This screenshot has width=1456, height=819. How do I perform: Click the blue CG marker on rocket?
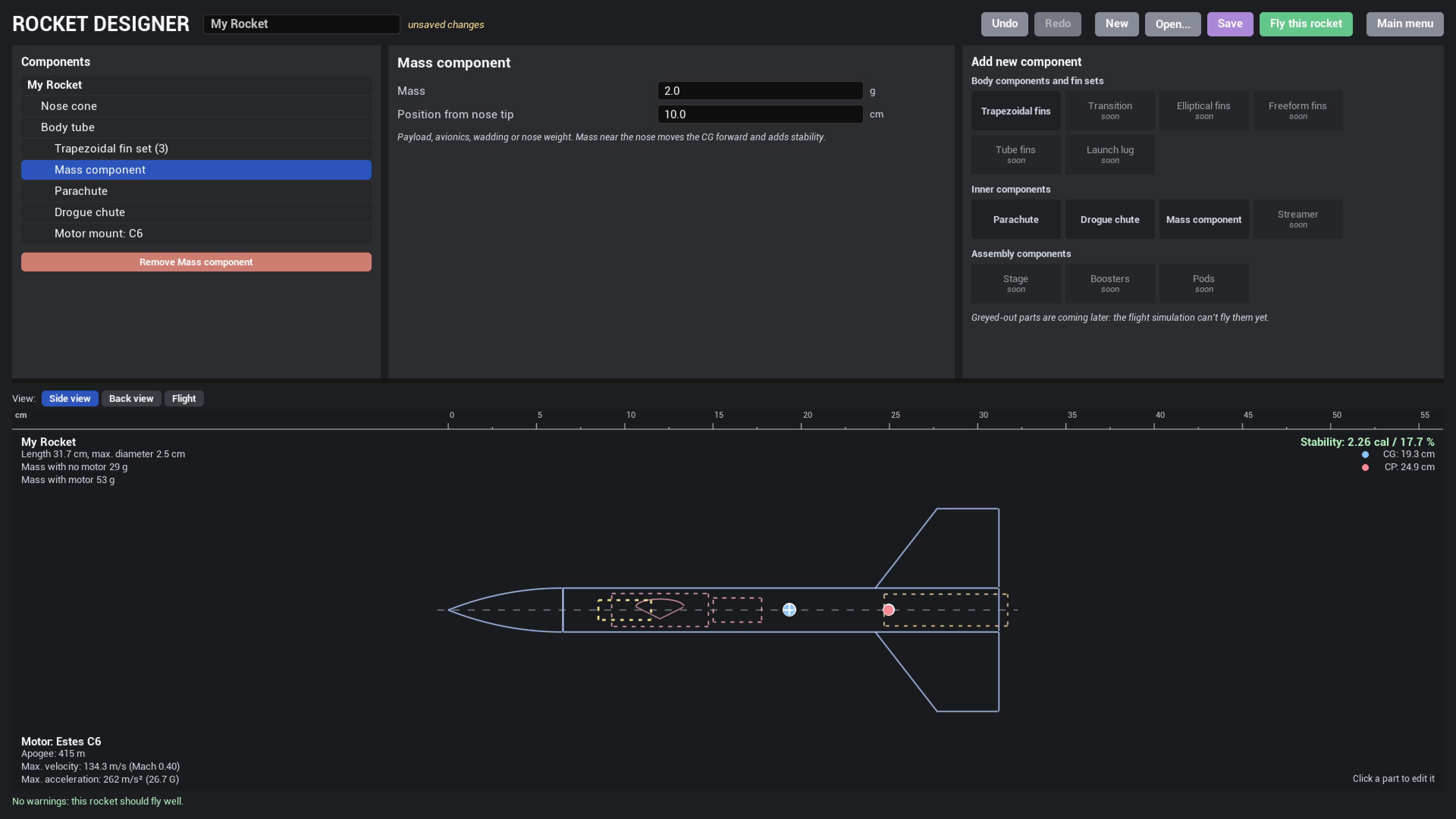pyautogui.click(x=789, y=609)
